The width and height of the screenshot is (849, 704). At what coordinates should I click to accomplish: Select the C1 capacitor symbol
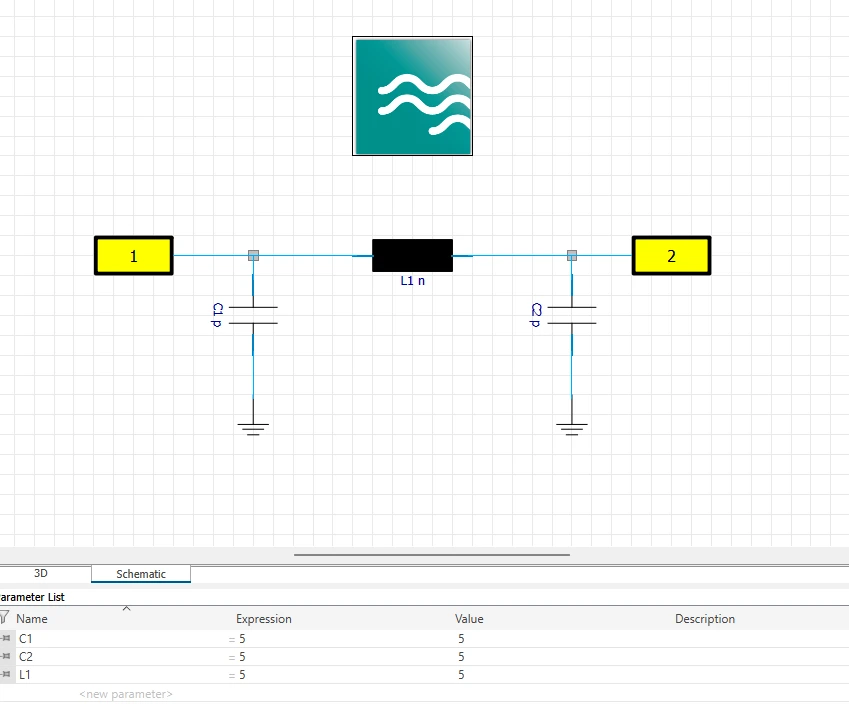[253, 315]
